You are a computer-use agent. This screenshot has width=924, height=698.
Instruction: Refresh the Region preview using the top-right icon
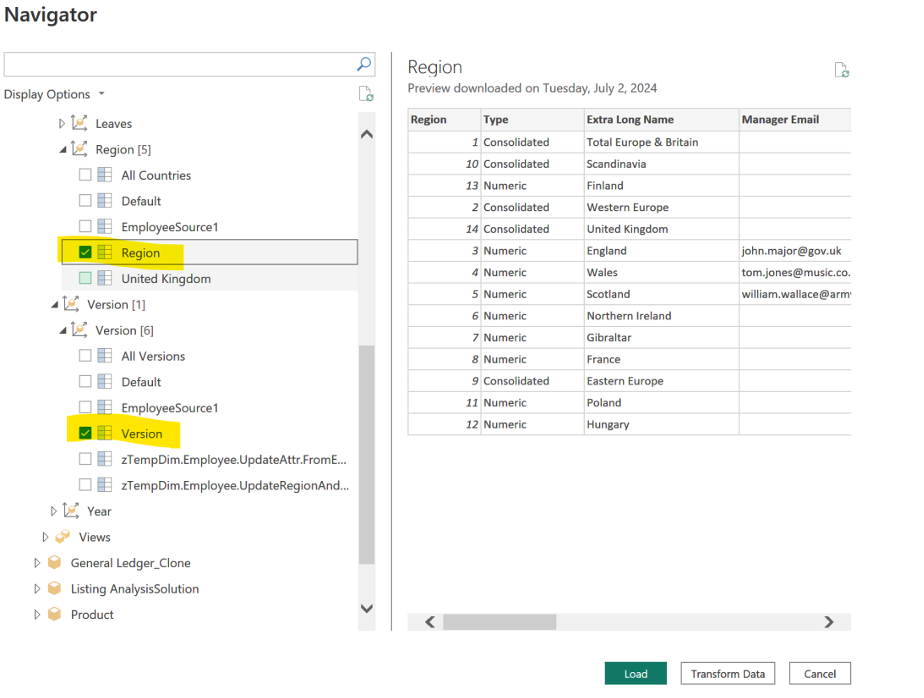842,70
